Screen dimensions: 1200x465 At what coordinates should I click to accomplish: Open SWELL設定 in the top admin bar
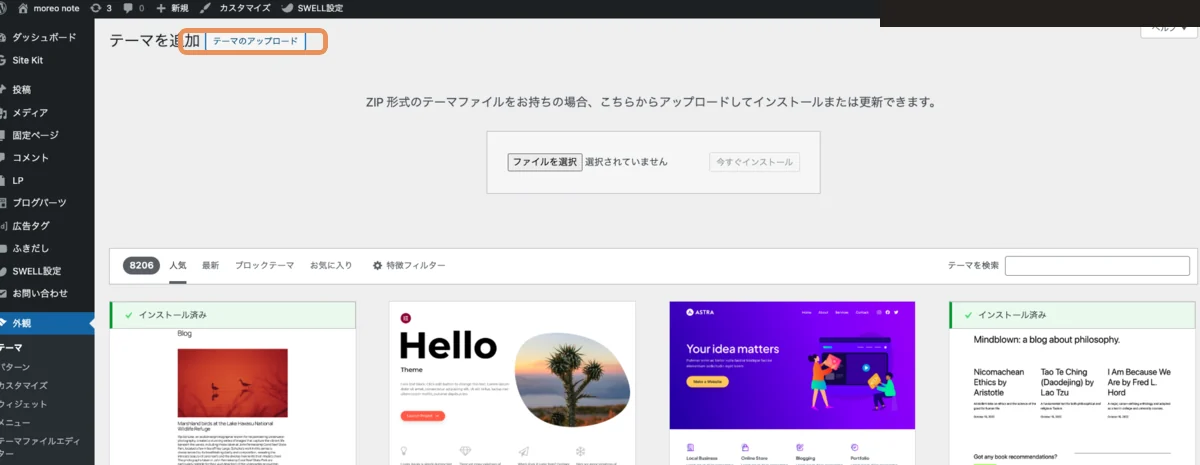click(x=312, y=7)
